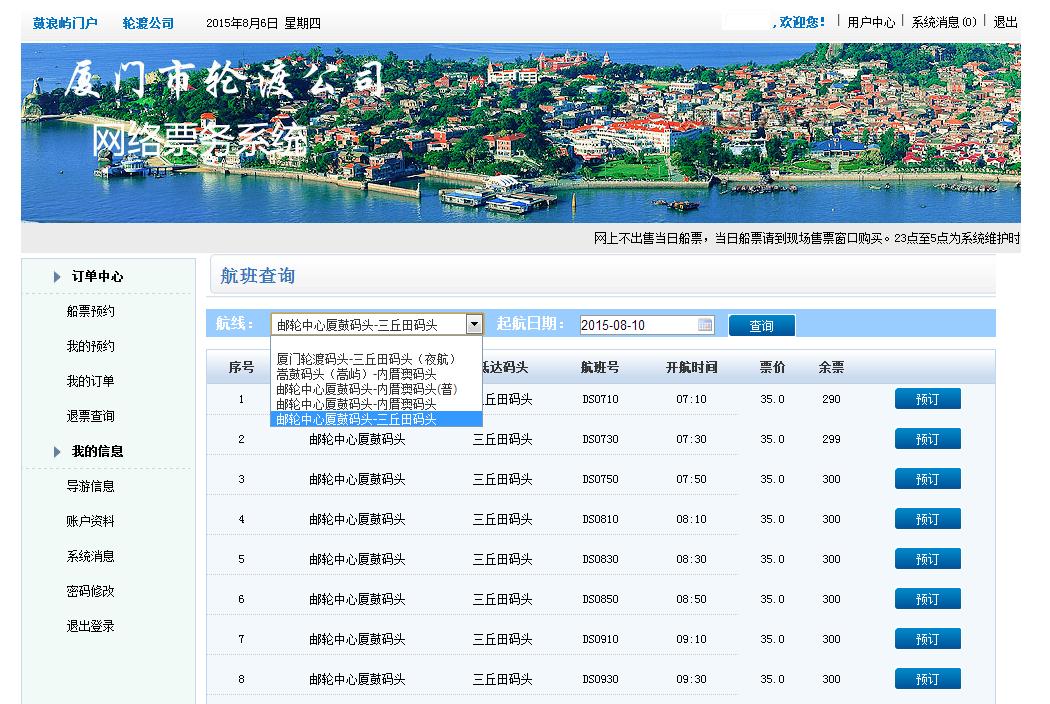Open the 鼓浪屿门户 link
The height and width of the screenshot is (704, 1050).
[x=65, y=23]
